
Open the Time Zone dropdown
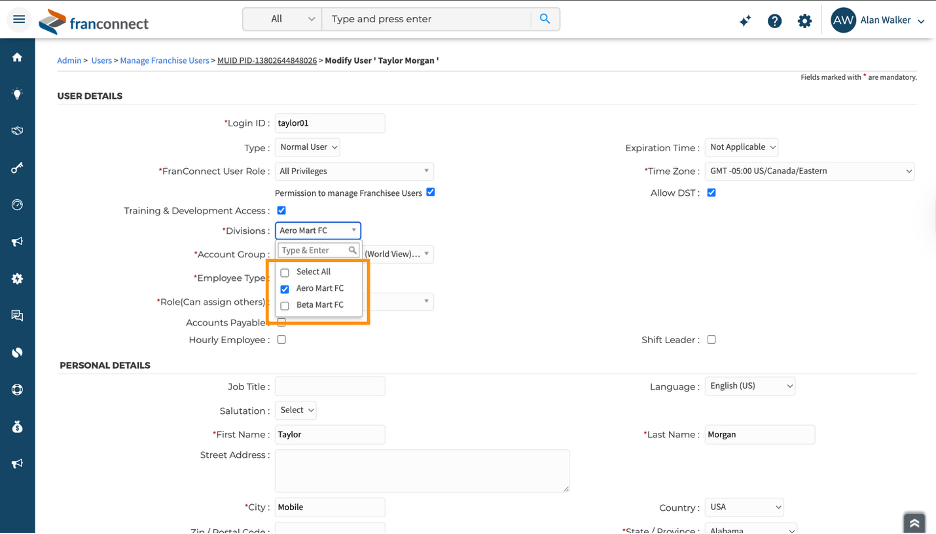coord(810,171)
